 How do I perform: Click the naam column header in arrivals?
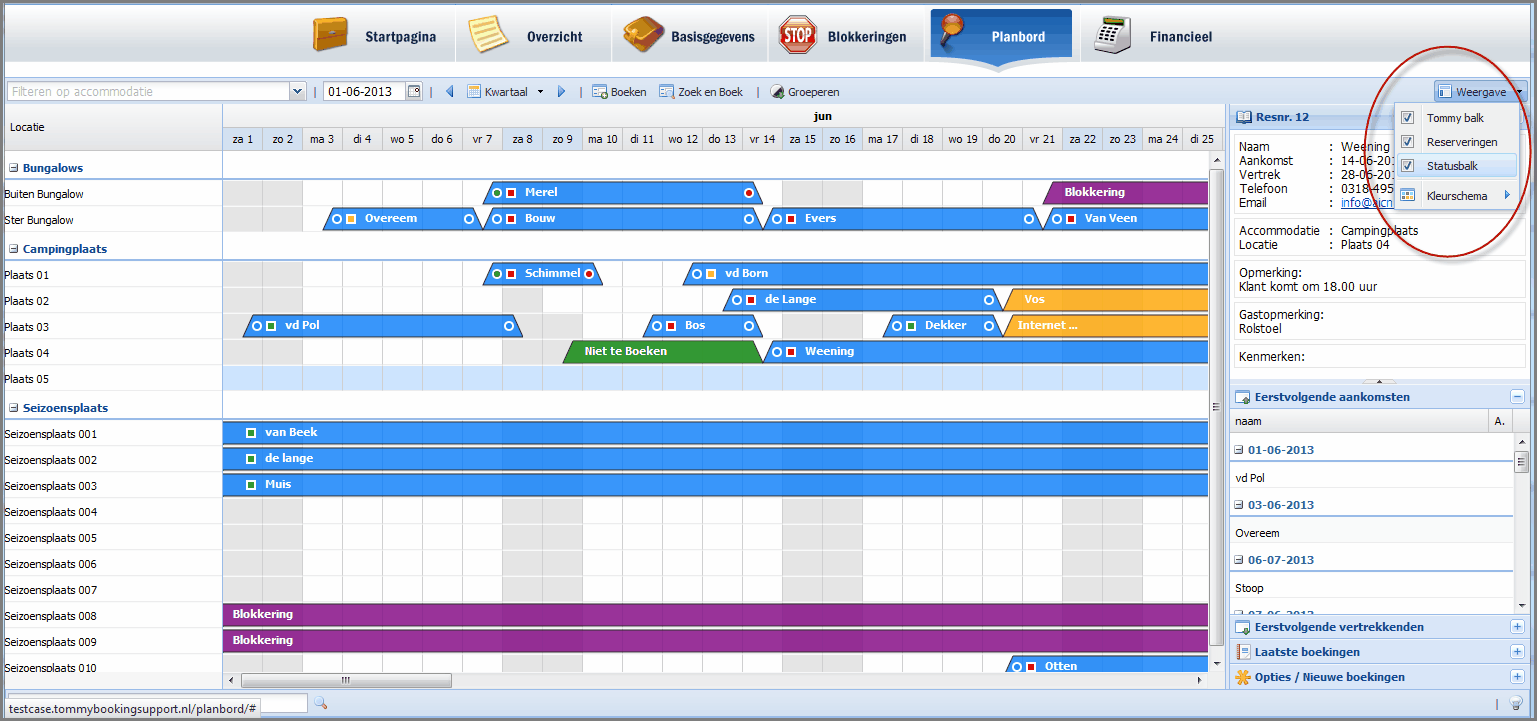1360,422
